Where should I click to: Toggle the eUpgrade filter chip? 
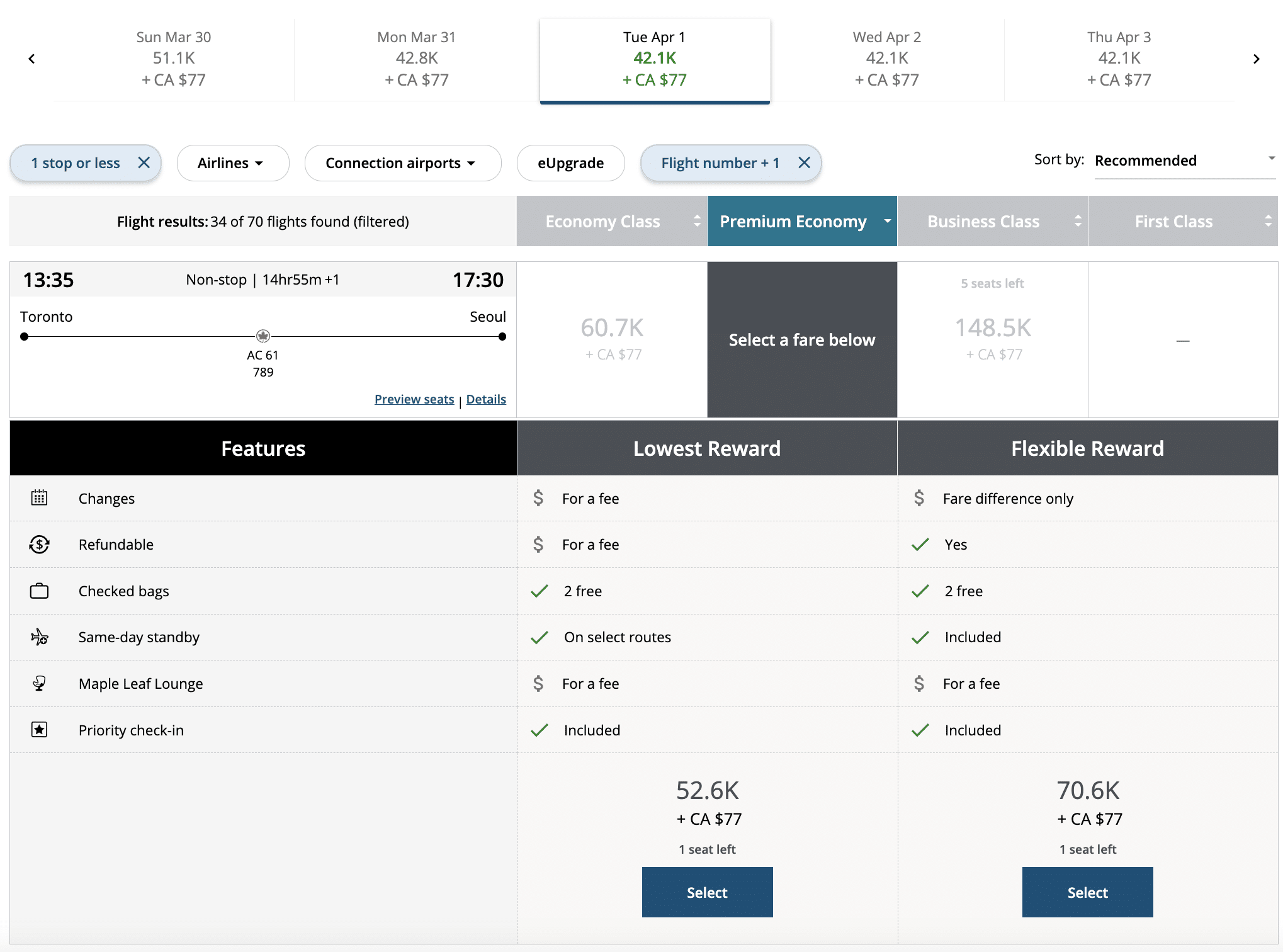[570, 163]
